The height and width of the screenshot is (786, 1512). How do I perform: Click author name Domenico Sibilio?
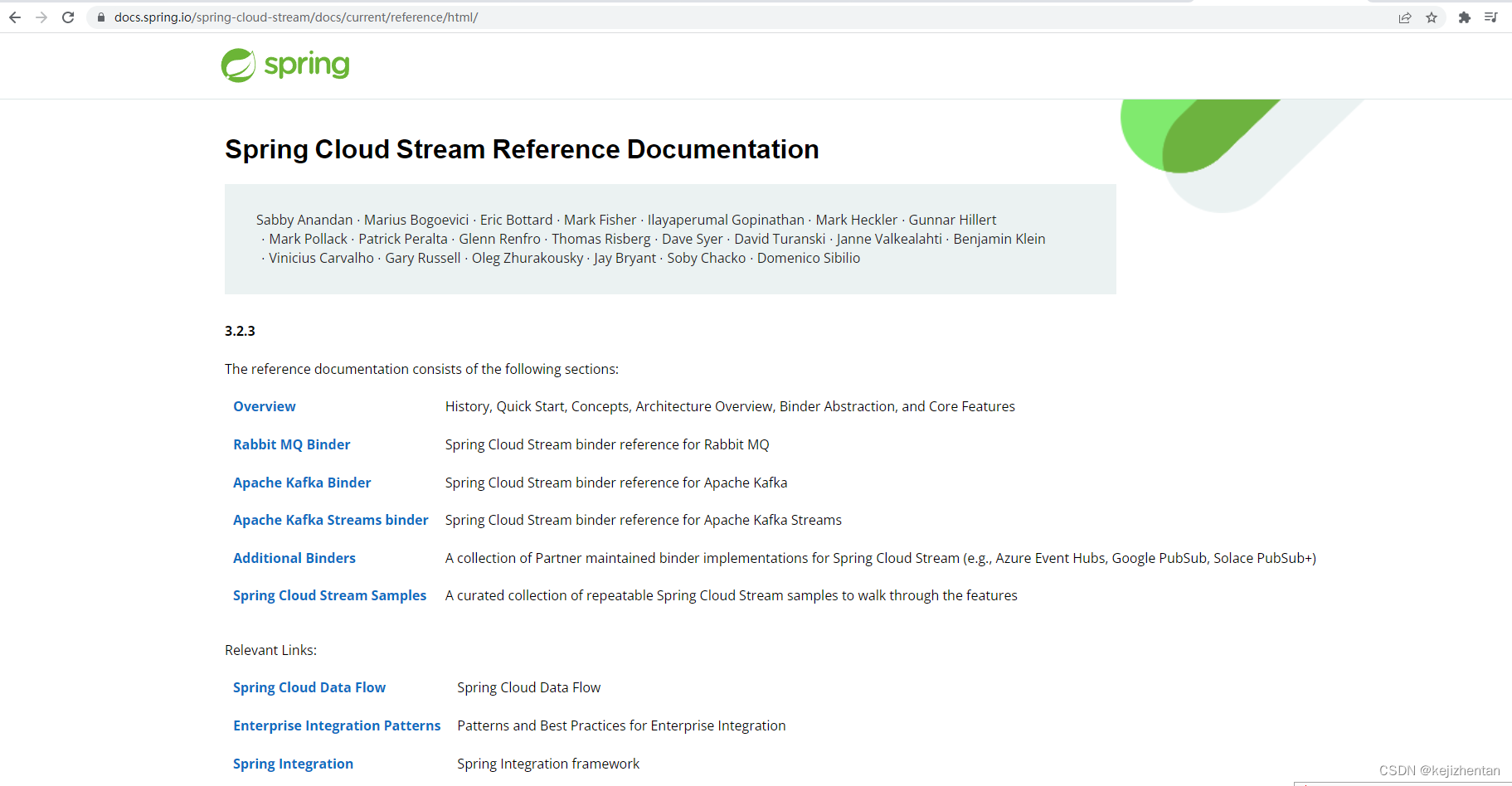point(809,258)
